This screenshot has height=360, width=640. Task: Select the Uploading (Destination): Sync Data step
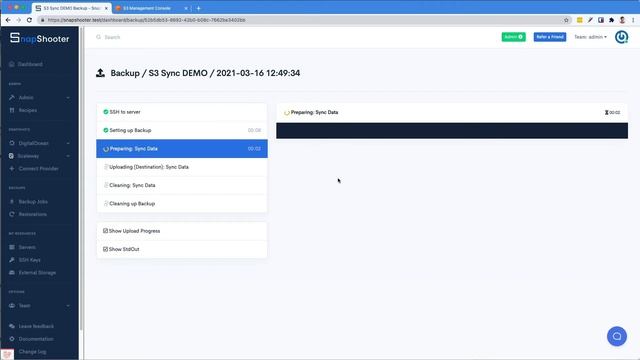coord(182,167)
